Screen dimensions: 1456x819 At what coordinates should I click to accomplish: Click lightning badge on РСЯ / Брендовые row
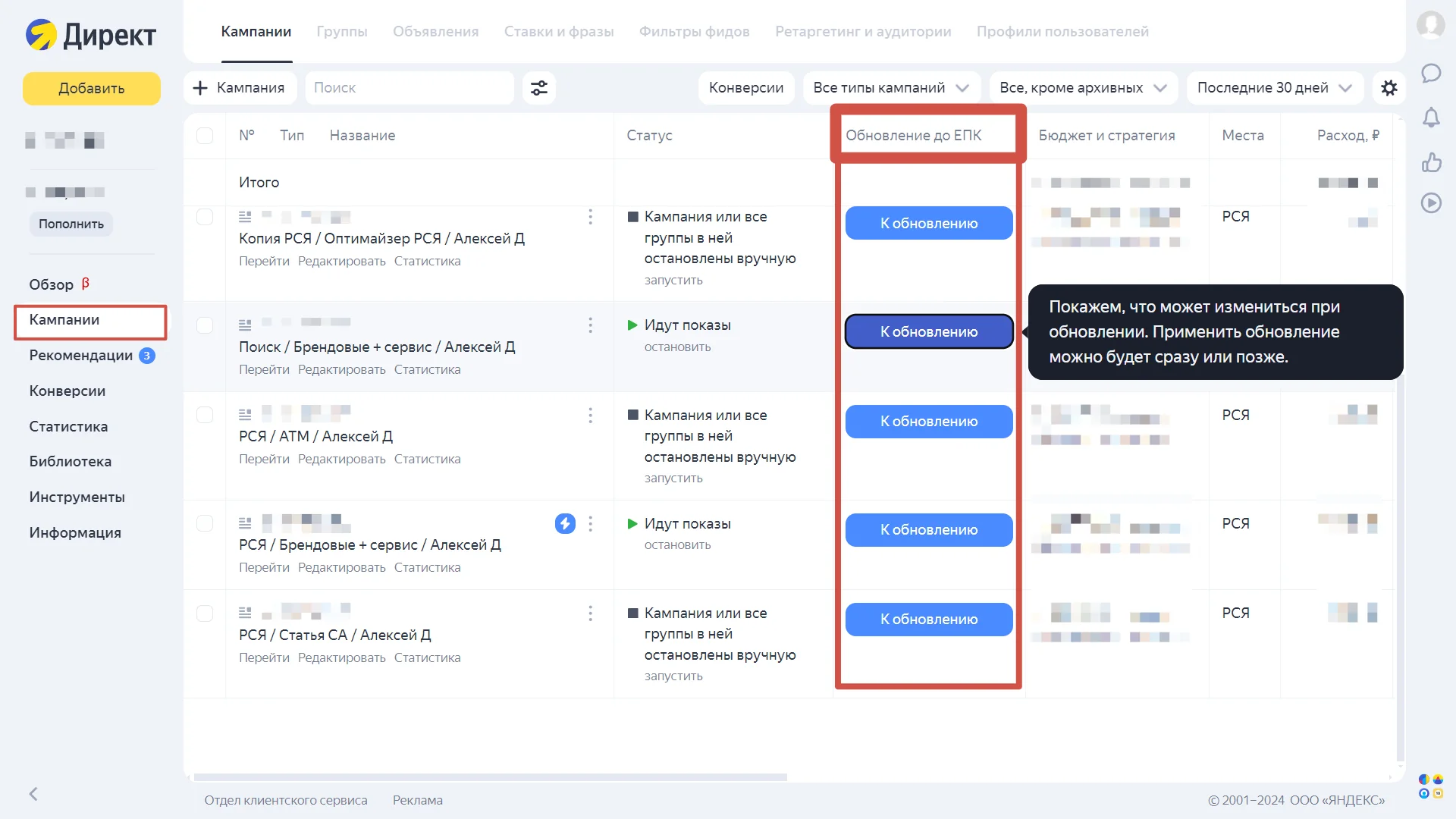tap(565, 524)
